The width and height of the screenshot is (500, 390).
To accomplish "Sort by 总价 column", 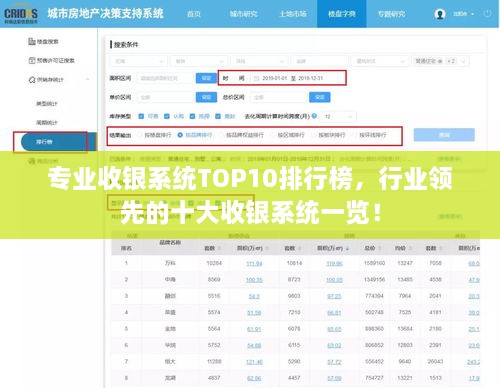I will (x=381, y=249).
